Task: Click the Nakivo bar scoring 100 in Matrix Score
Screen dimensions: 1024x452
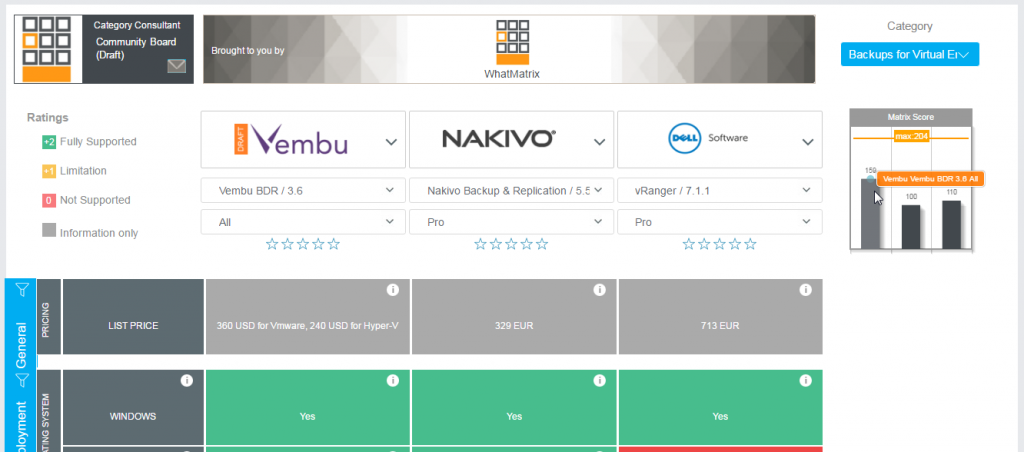Action: click(x=911, y=227)
